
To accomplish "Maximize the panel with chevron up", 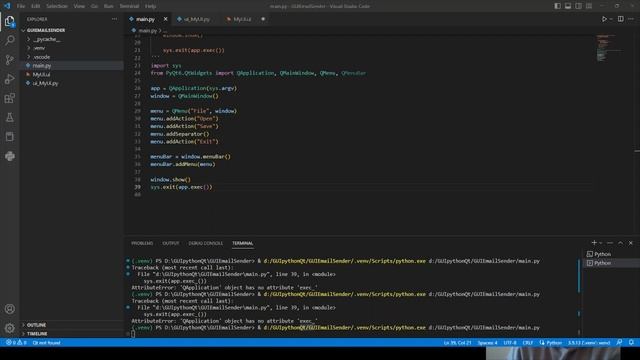I will (620, 243).
